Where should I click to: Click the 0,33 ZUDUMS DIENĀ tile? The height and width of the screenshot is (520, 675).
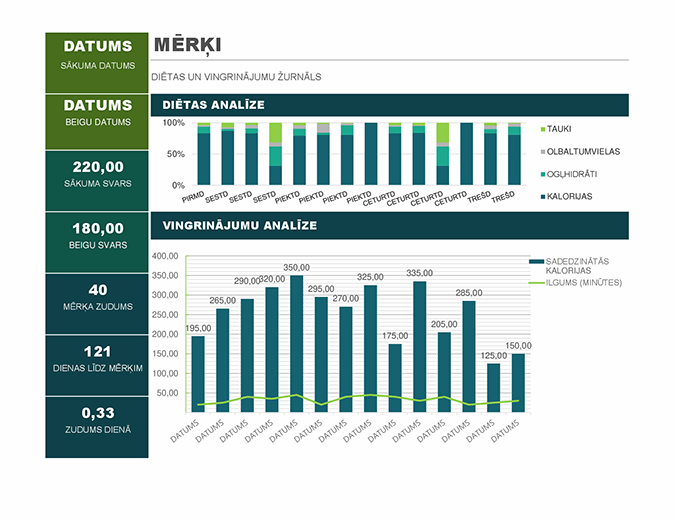point(97,419)
